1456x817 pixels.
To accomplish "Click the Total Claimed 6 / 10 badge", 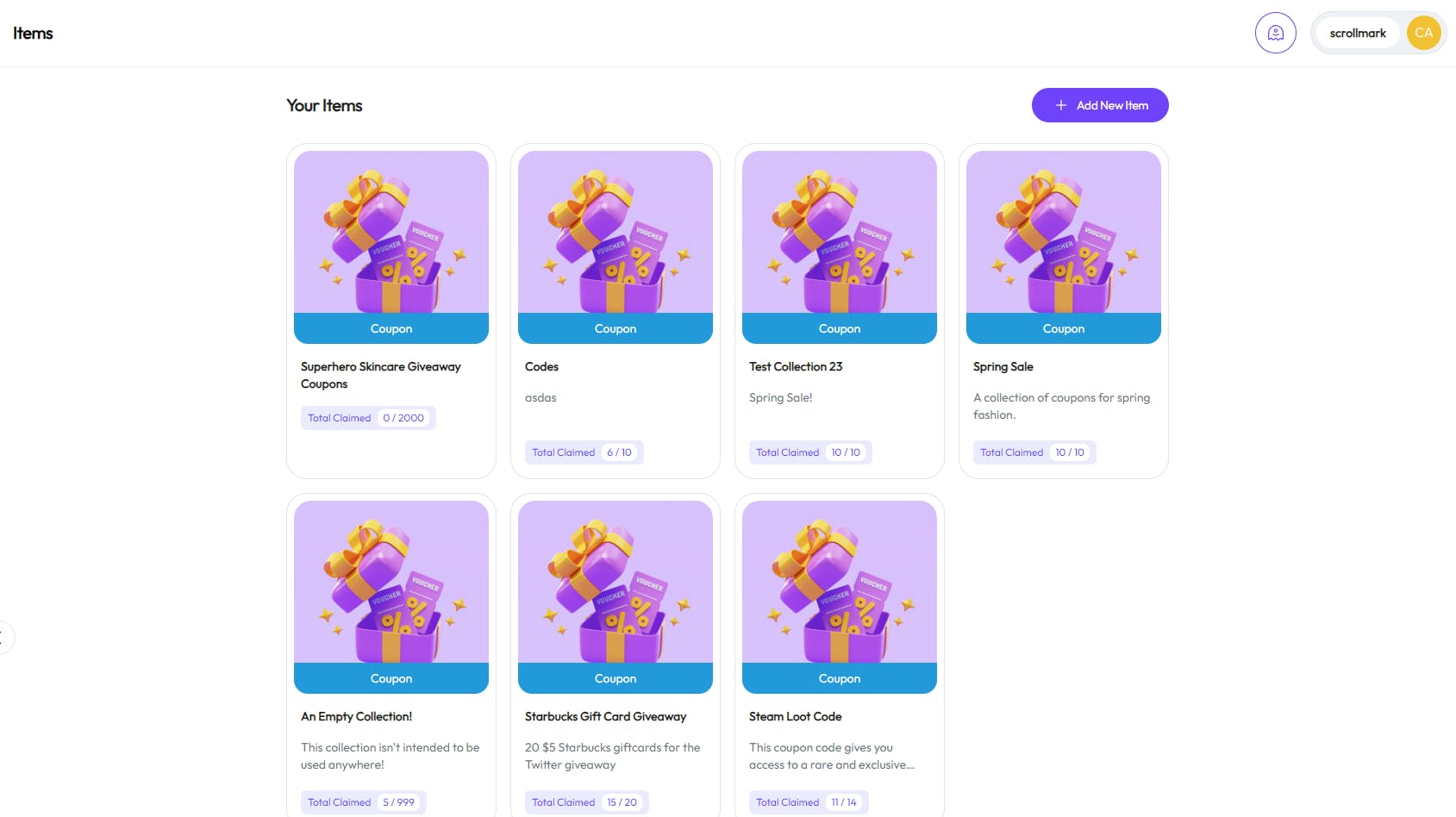I will 584,452.
